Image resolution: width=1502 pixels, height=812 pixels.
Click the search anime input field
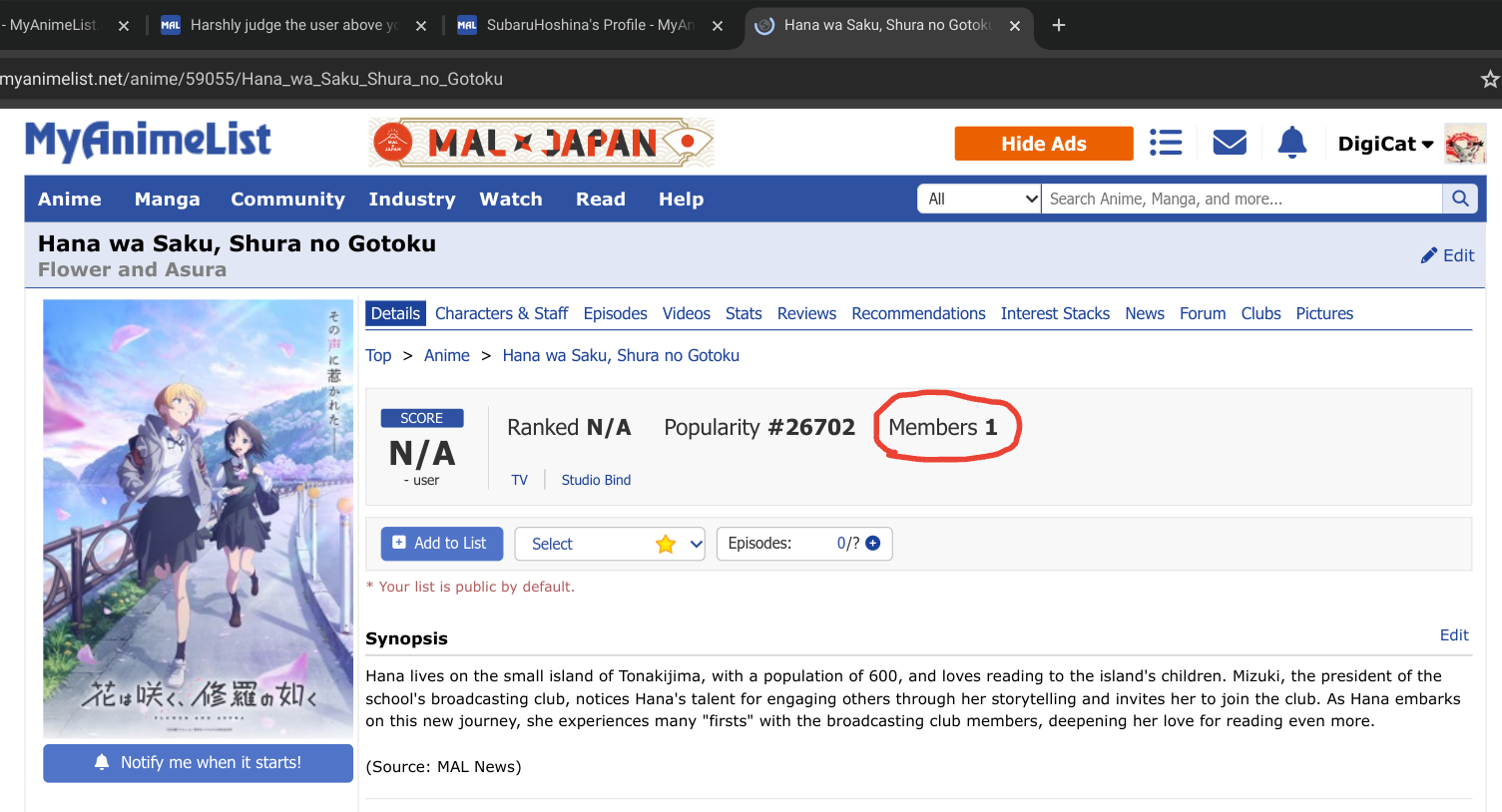(x=1241, y=199)
